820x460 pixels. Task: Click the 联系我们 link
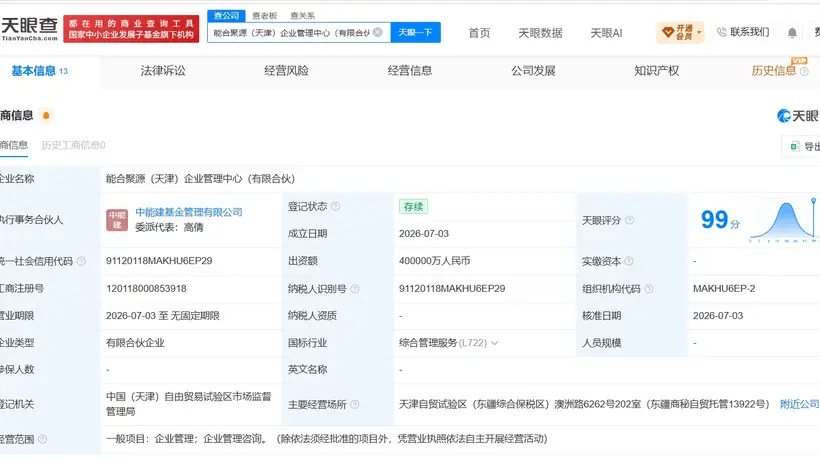tap(749, 32)
